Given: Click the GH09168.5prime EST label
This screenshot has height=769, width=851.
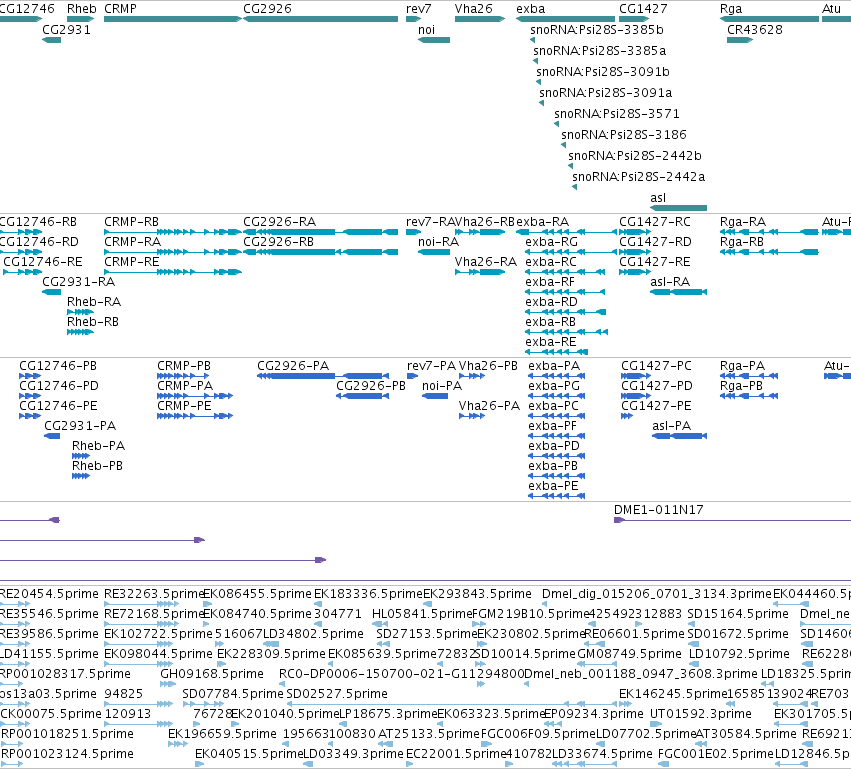Looking at the screenshot, I should pos(212,675).
